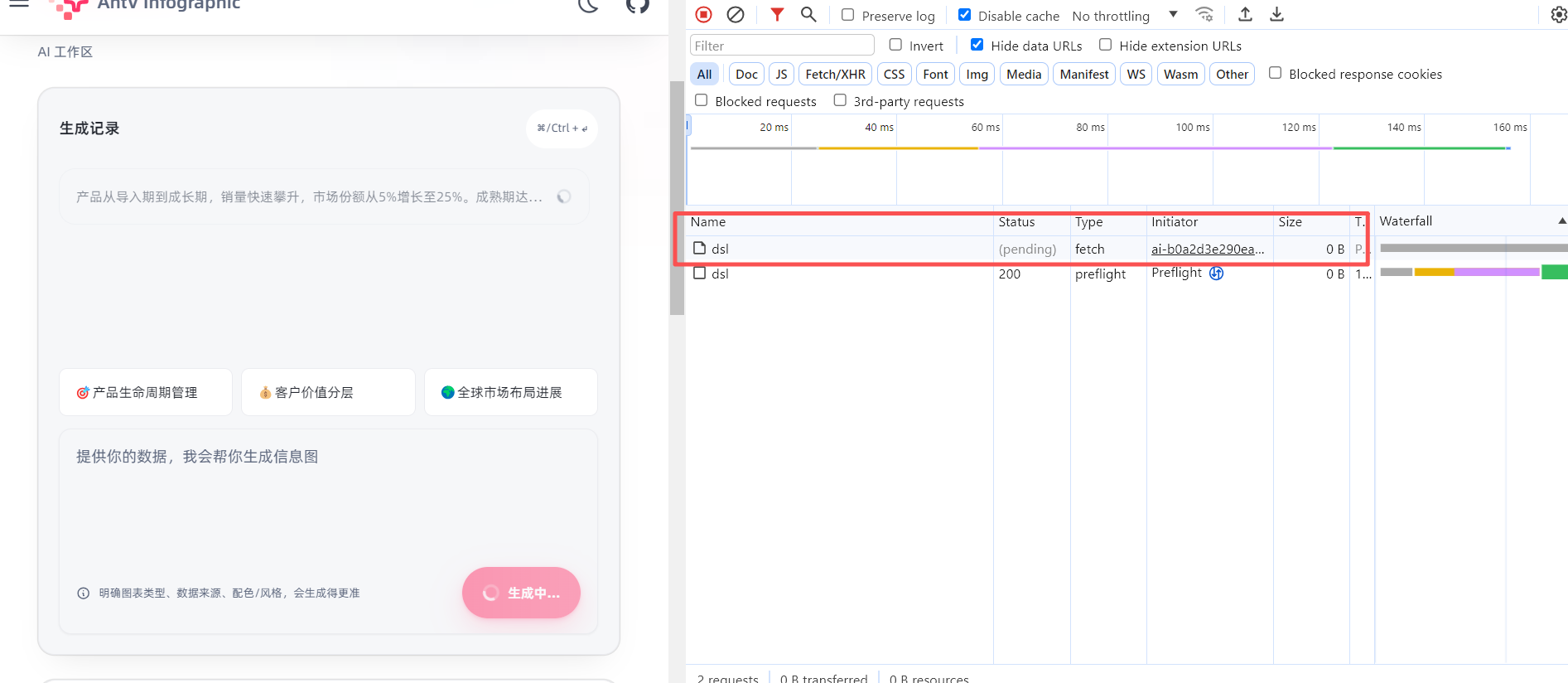Click file icon of pending dsl request
The height and width of the screenshot is (683, 1568).
700,248
